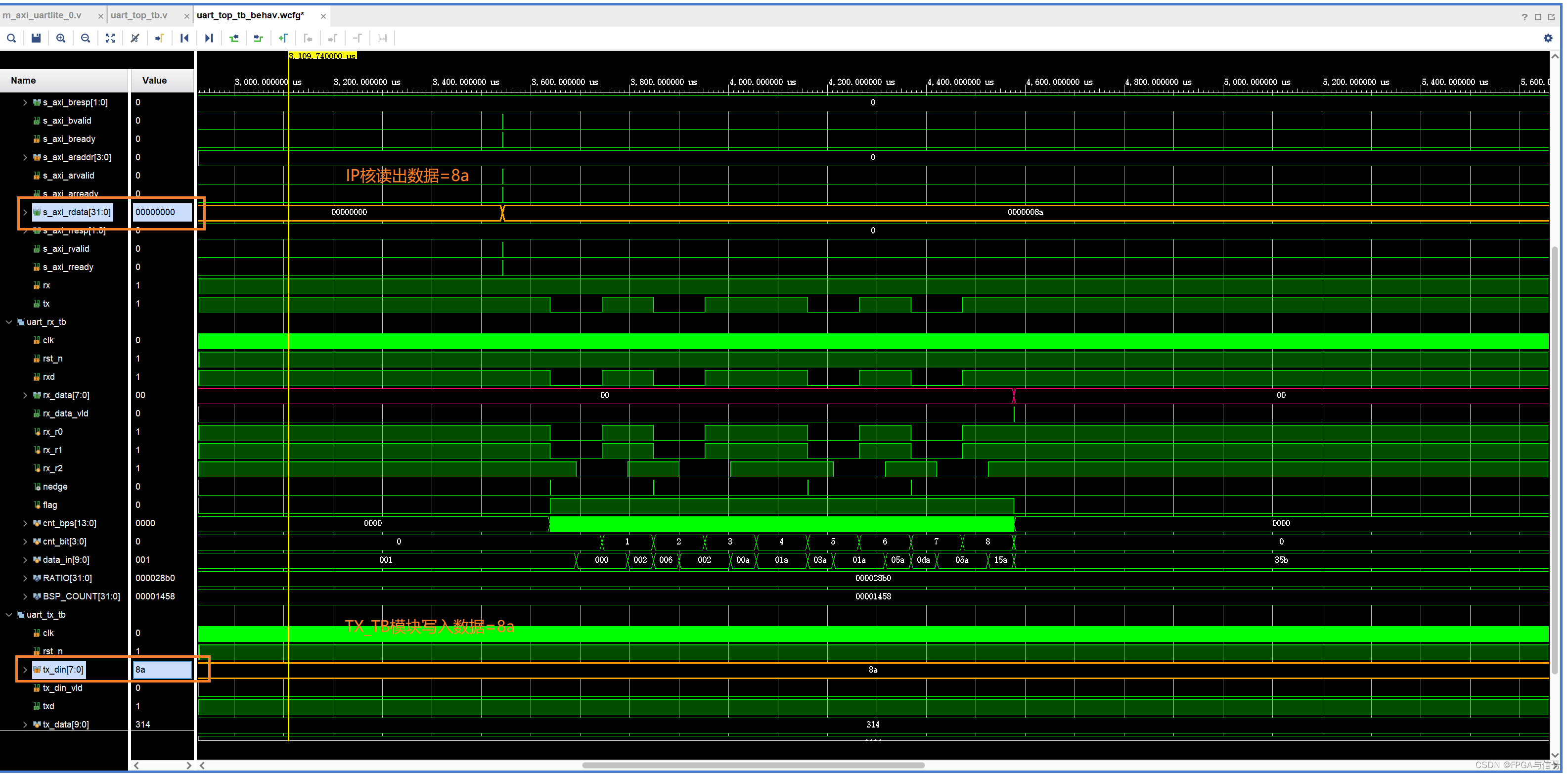Jump to next transition
Image resolution: width=1568 pixels, height=774 pixels.
coord(258,39)
